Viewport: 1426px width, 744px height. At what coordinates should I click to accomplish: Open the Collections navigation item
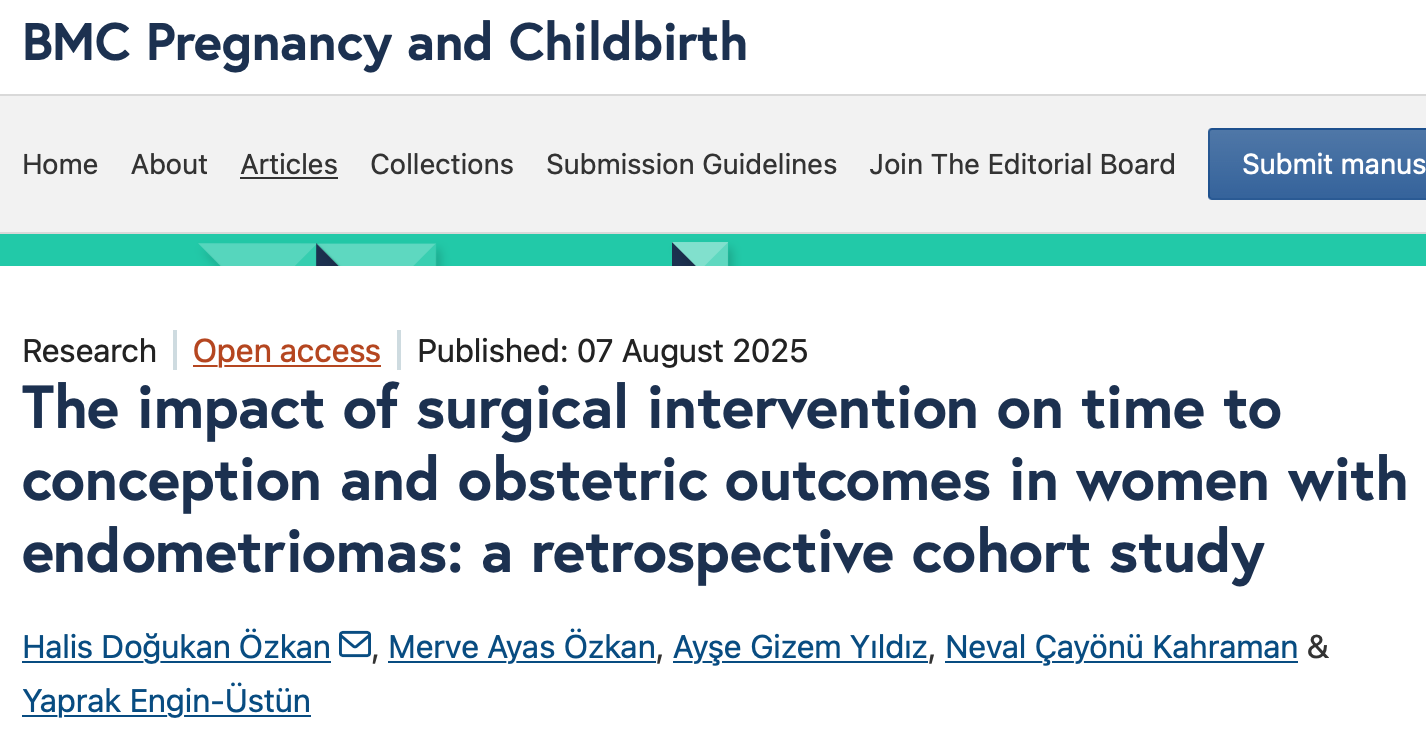(x=442, y=164)
